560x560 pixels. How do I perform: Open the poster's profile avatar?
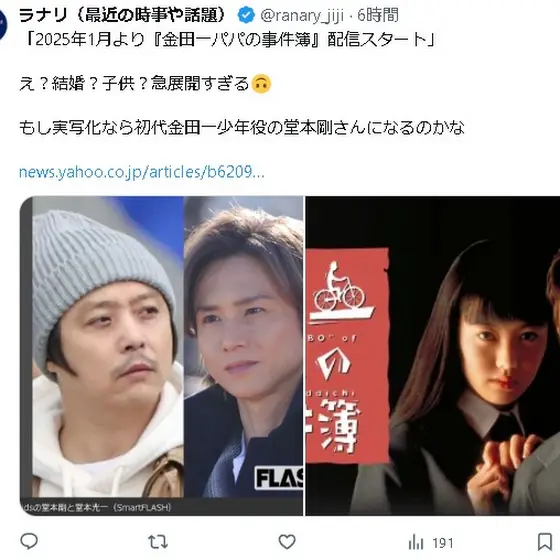point(4,24)
